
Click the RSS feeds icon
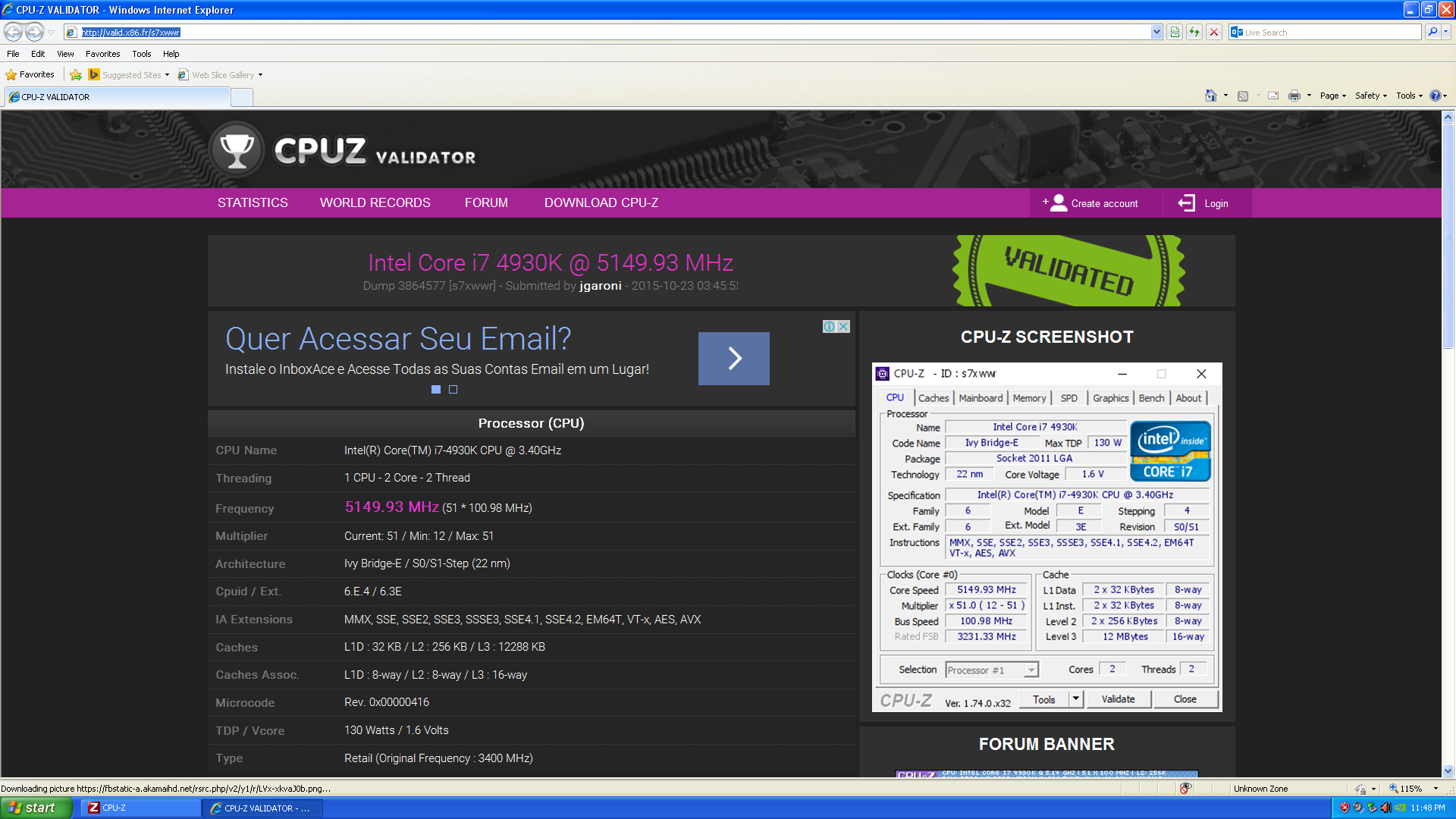pos(1243,96)
